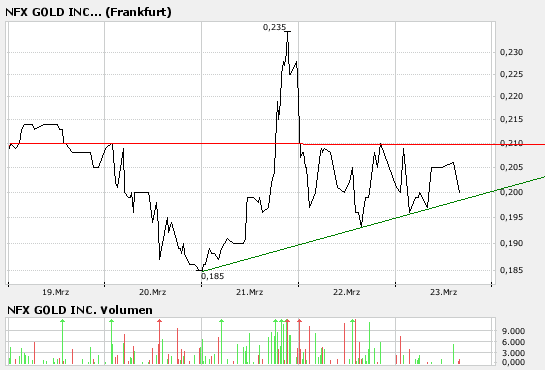Screen dimensions: 545x384
Task: Click the 9.000 volume axis value
Action: click(513, 331)
